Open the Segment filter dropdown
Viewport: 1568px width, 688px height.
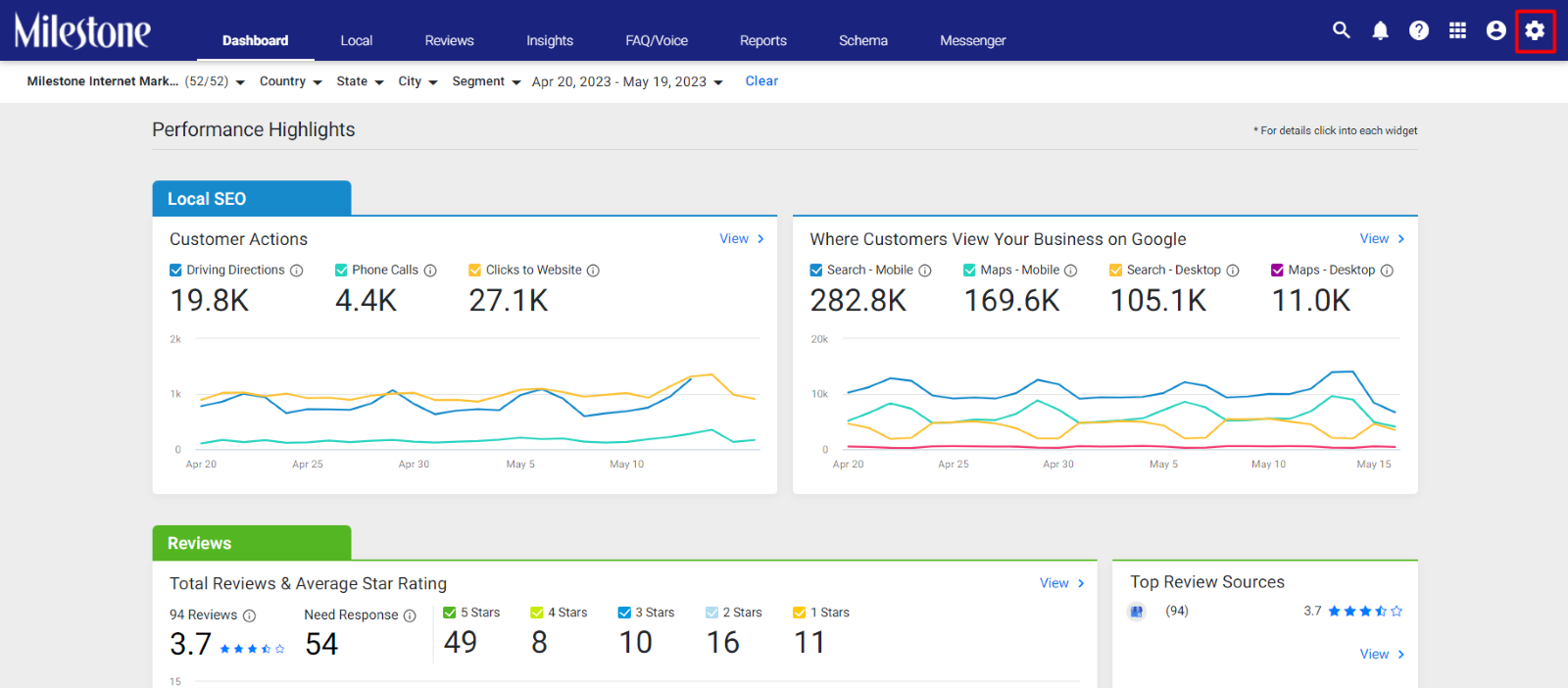pos(486,81)
